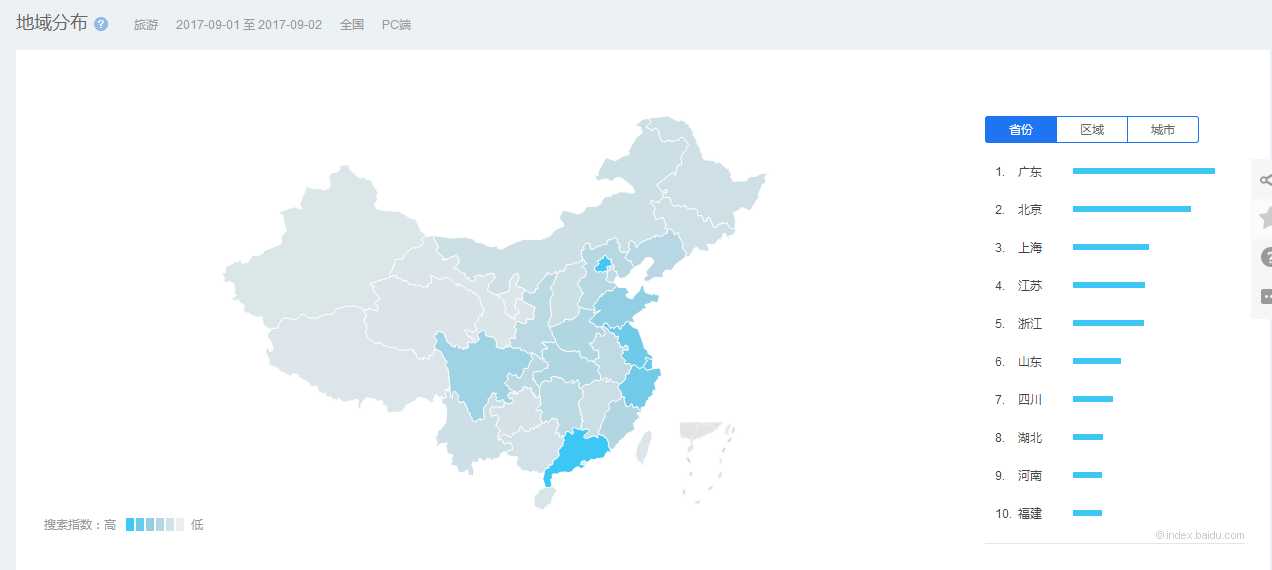Click Hainan island on the map

[543, 496]
